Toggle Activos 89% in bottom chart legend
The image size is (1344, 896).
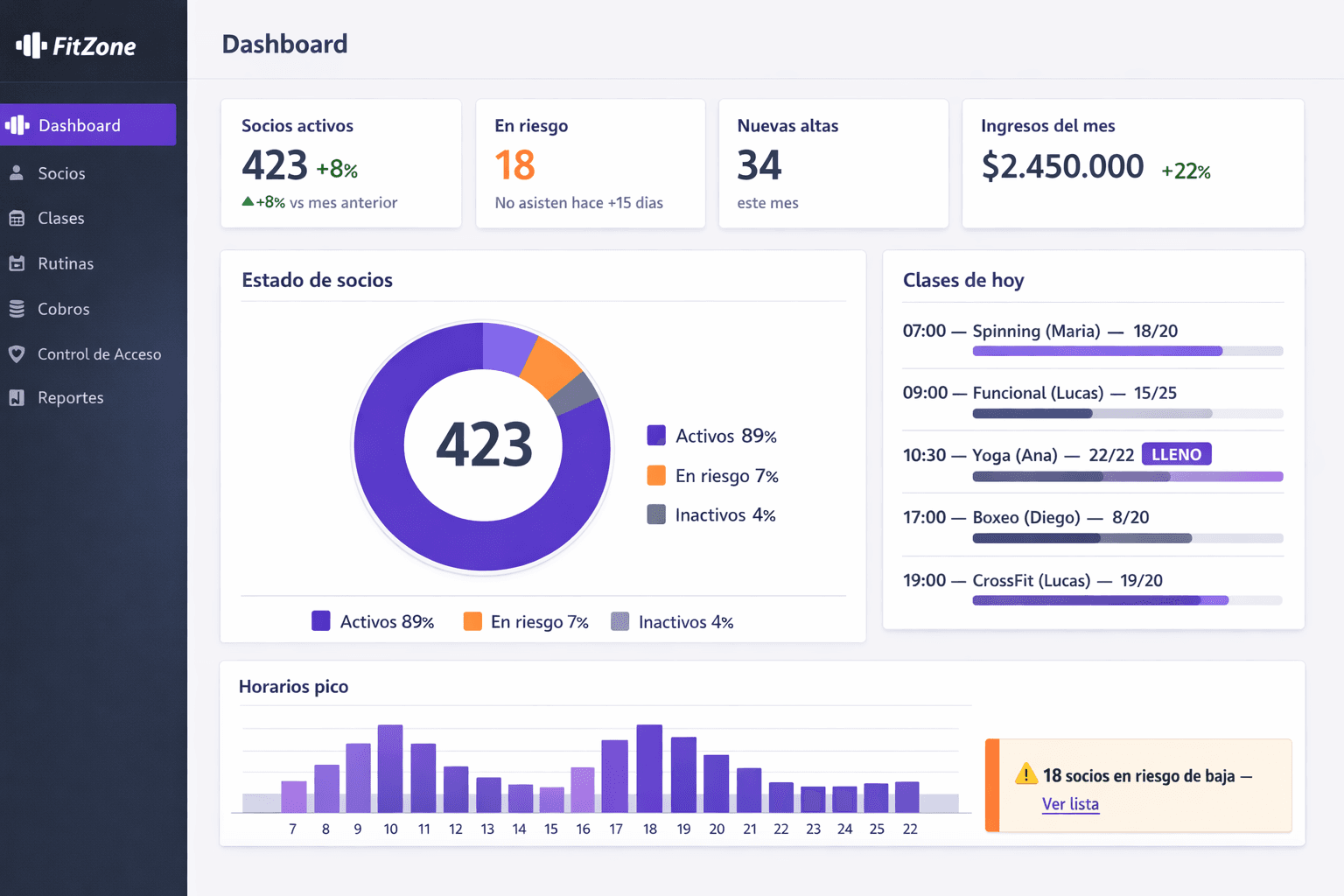coord(374,622)
